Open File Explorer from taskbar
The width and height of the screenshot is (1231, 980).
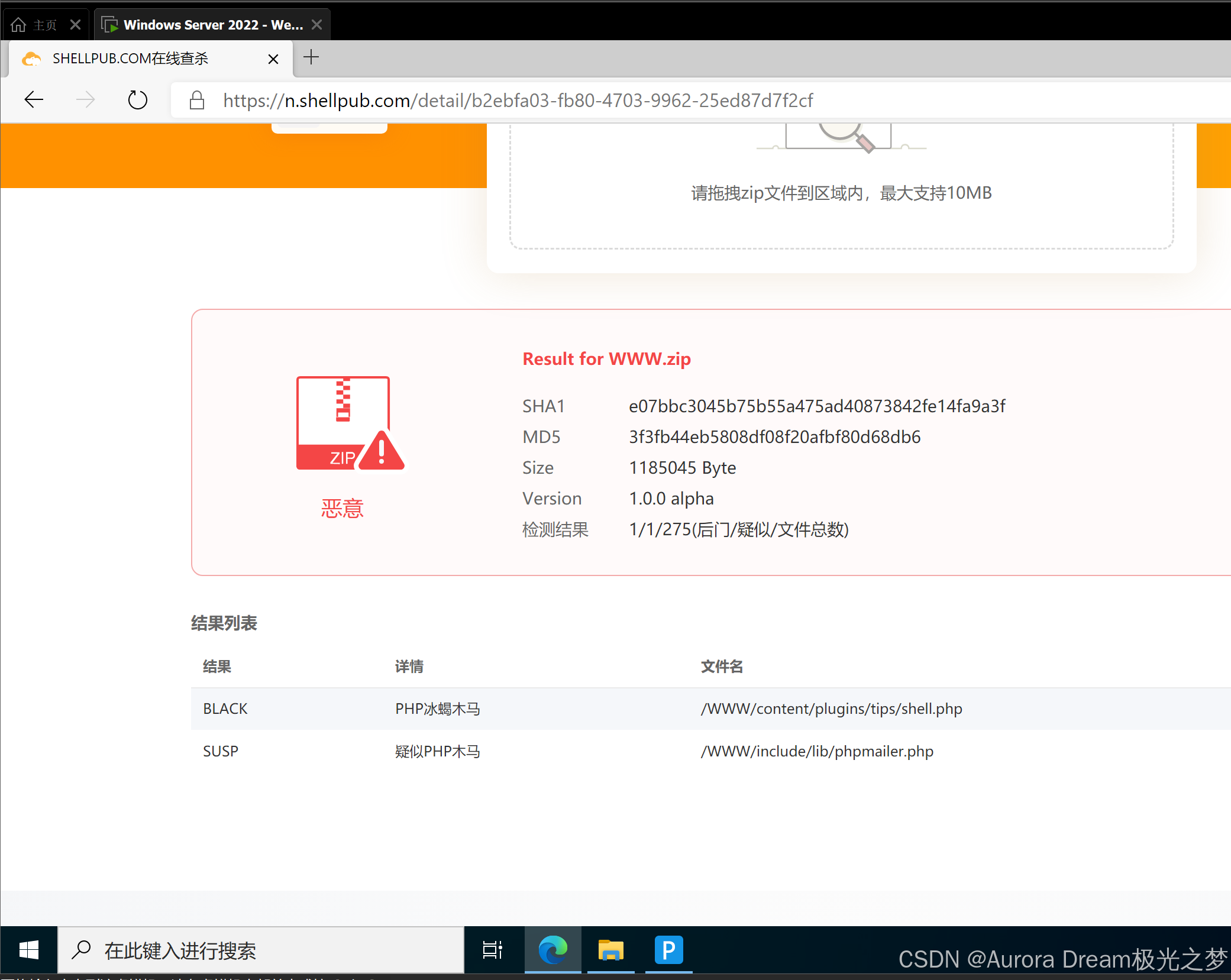pos(610,950)
